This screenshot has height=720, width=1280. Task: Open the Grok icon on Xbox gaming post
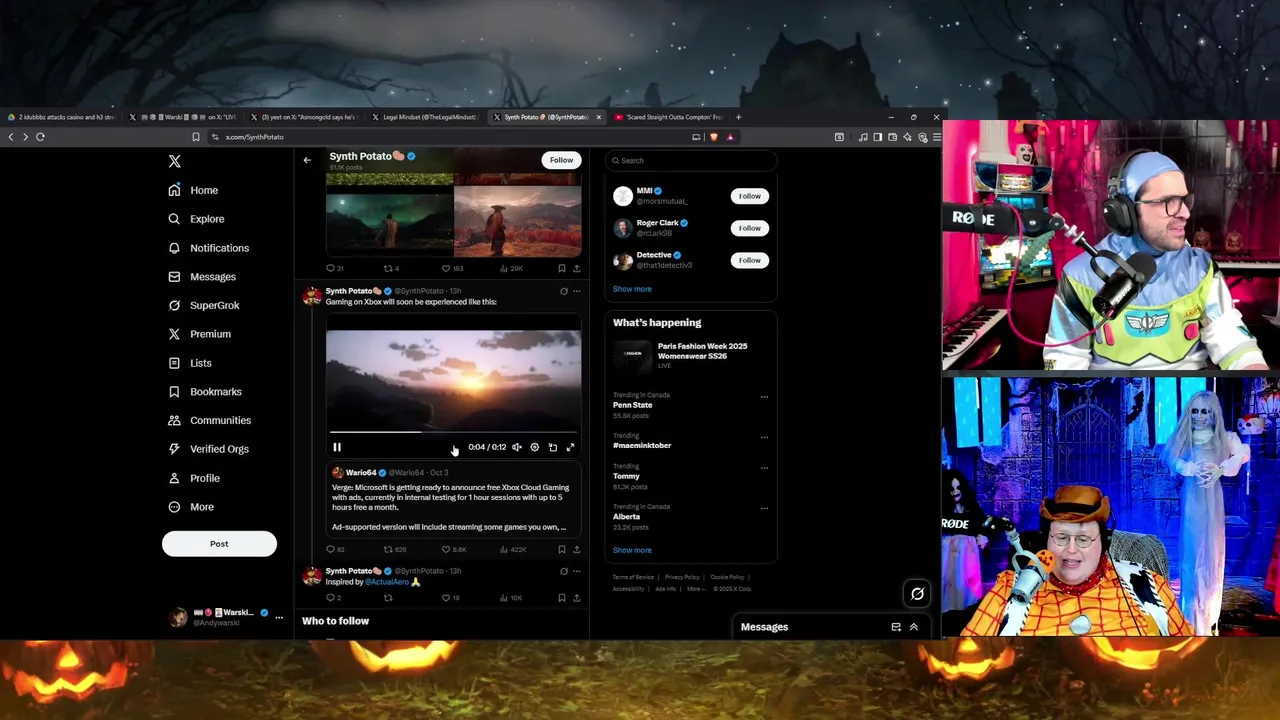click(563, 291)
